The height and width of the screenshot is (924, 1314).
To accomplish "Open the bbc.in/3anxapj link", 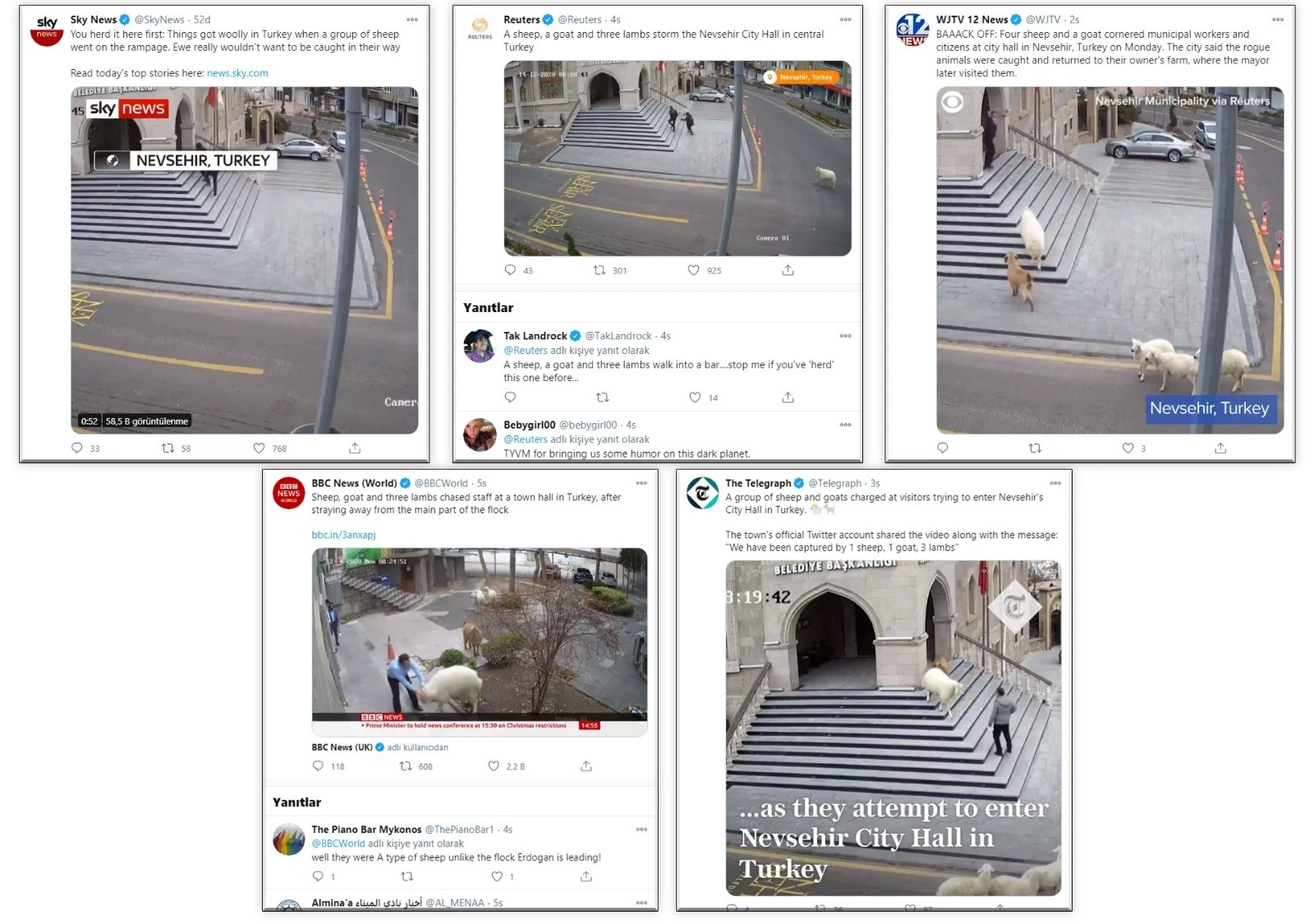I will pos(343,535).
